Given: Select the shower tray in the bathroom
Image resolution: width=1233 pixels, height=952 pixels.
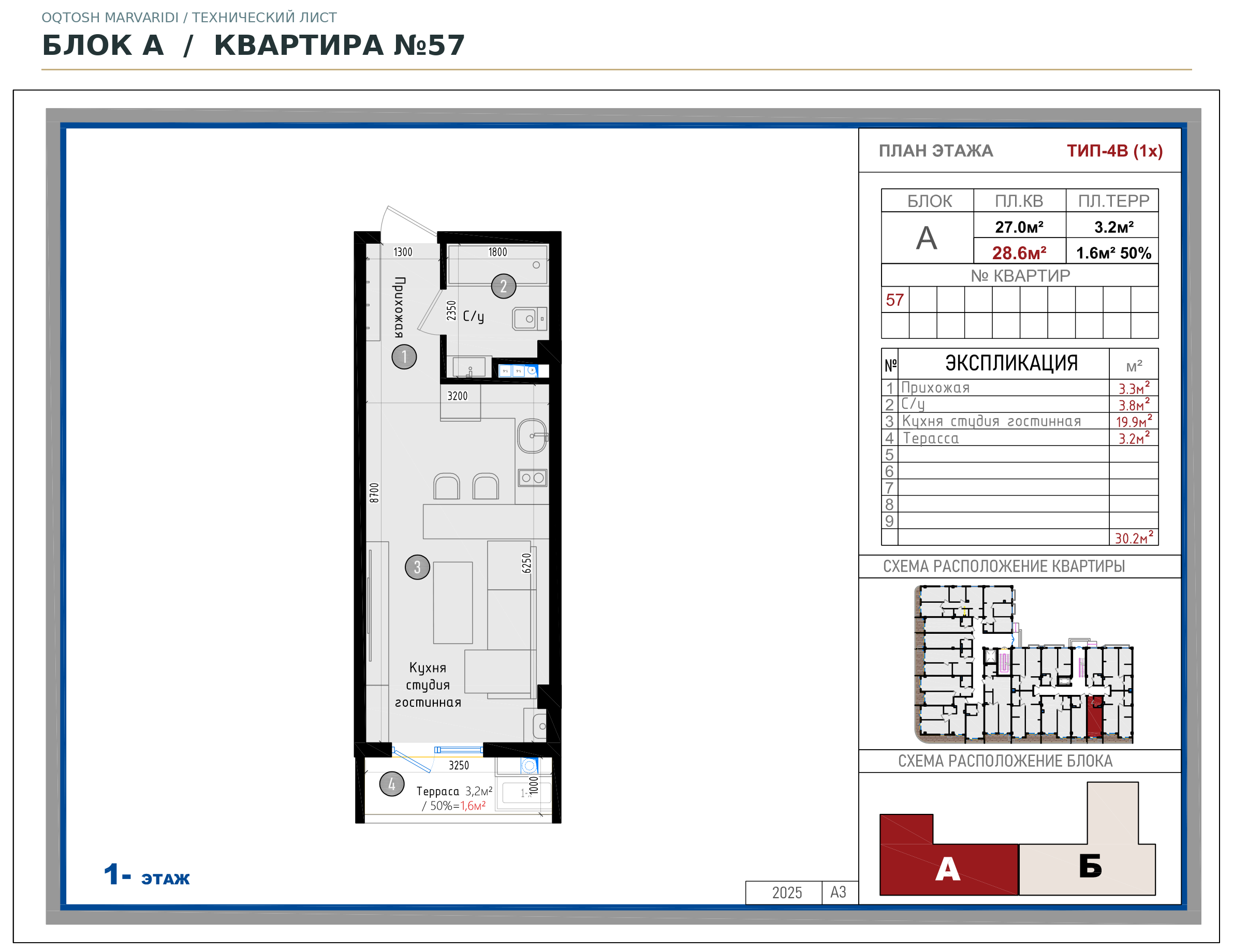Looking at the screenshot, I should (x=497, y=264).
